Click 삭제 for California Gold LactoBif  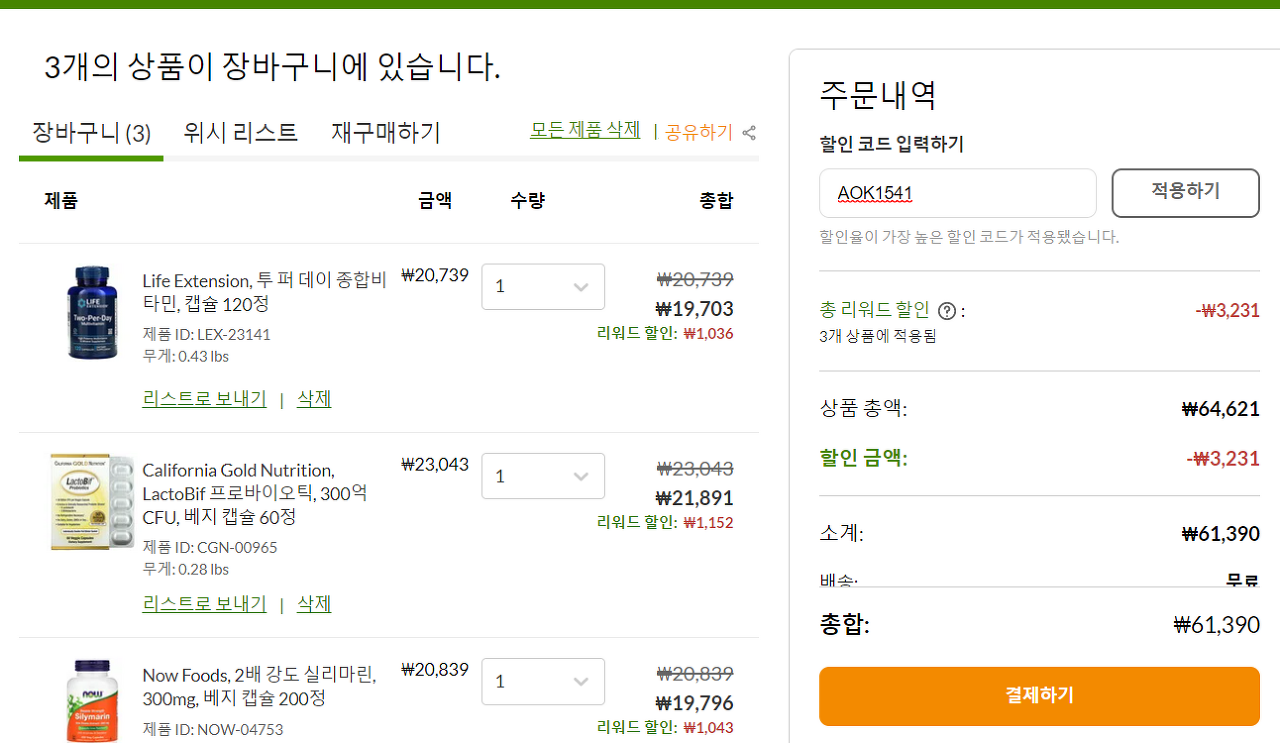pyautogui.click(x=314, y=604)
